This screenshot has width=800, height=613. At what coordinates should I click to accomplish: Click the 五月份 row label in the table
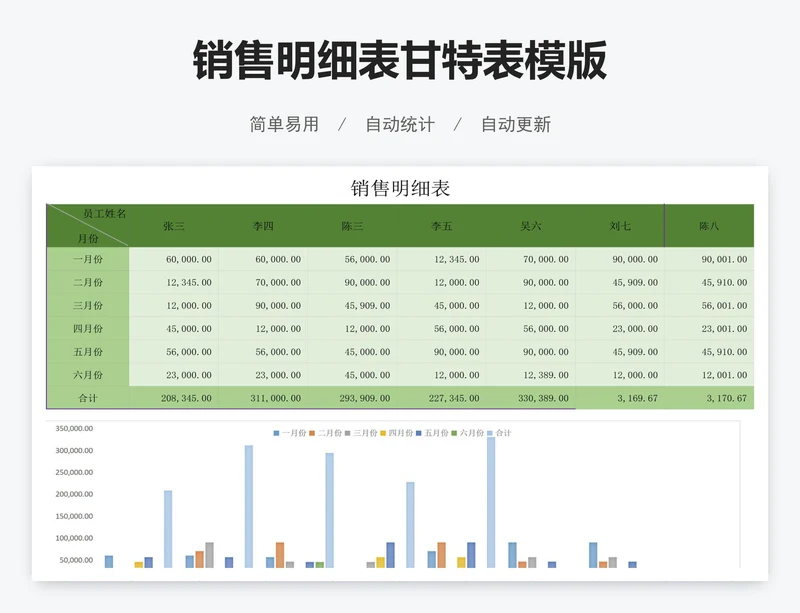[88, 352]
